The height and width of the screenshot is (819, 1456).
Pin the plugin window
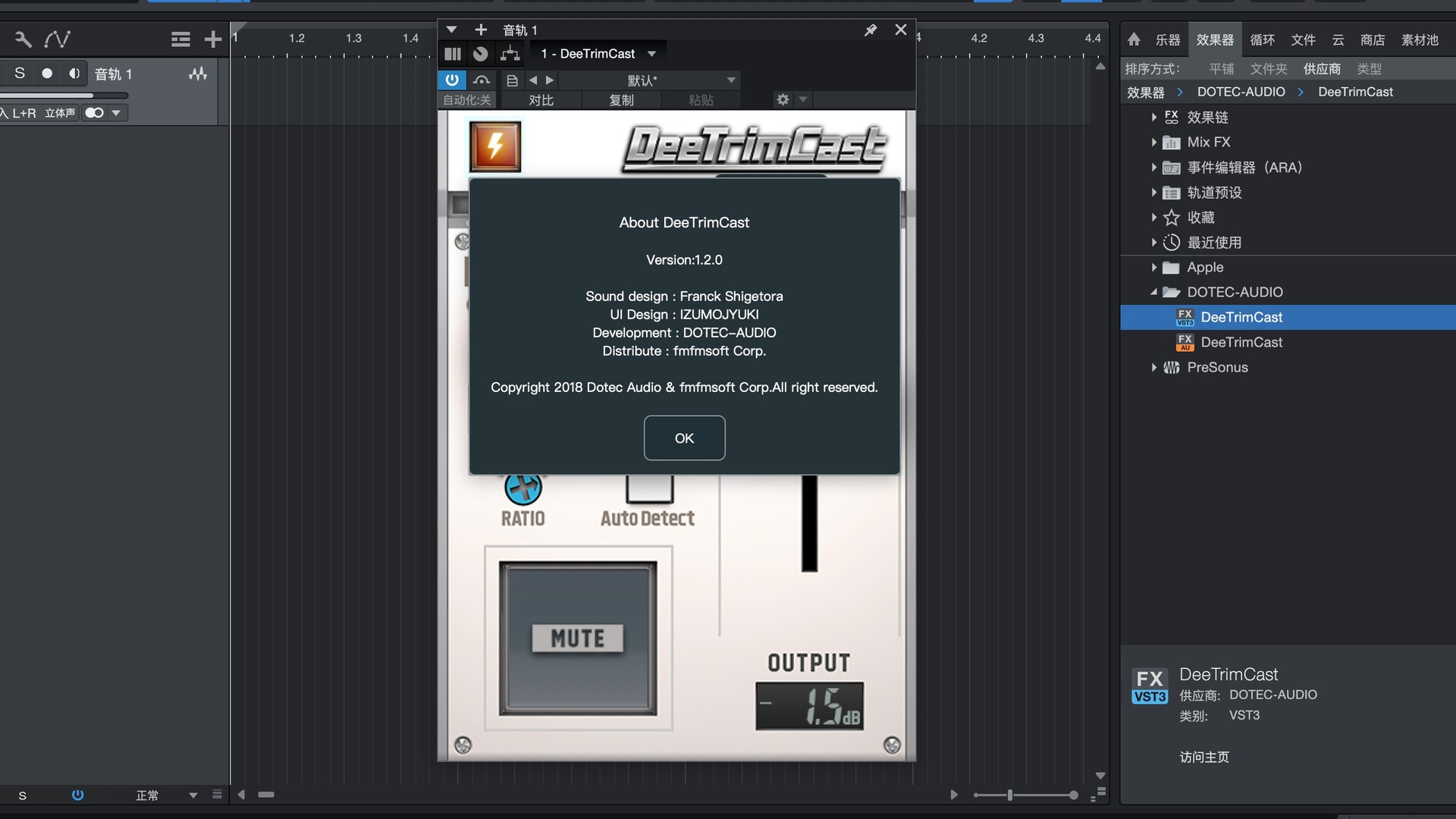coord(871,30)
